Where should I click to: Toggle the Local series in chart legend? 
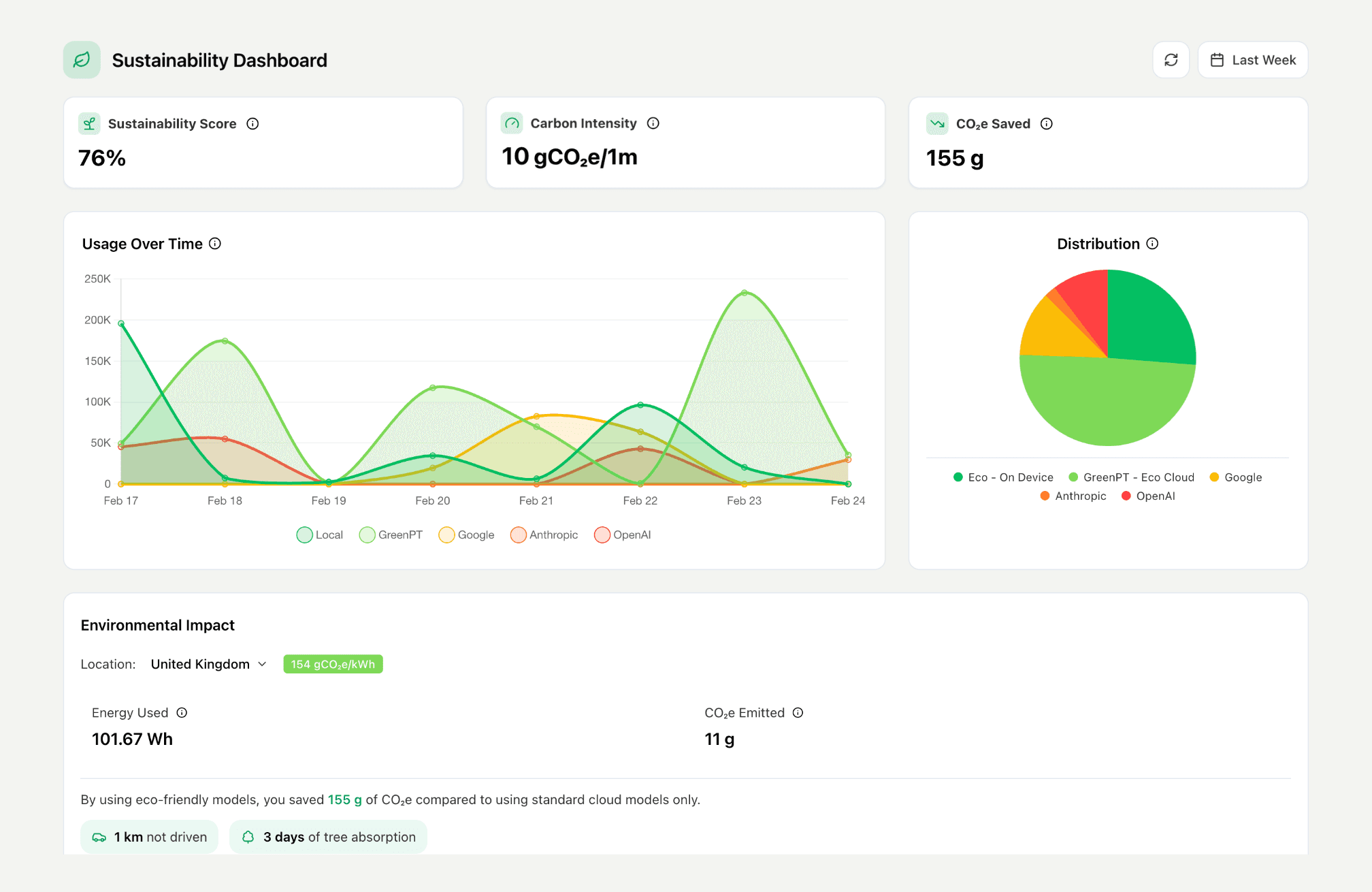(320, 535)
